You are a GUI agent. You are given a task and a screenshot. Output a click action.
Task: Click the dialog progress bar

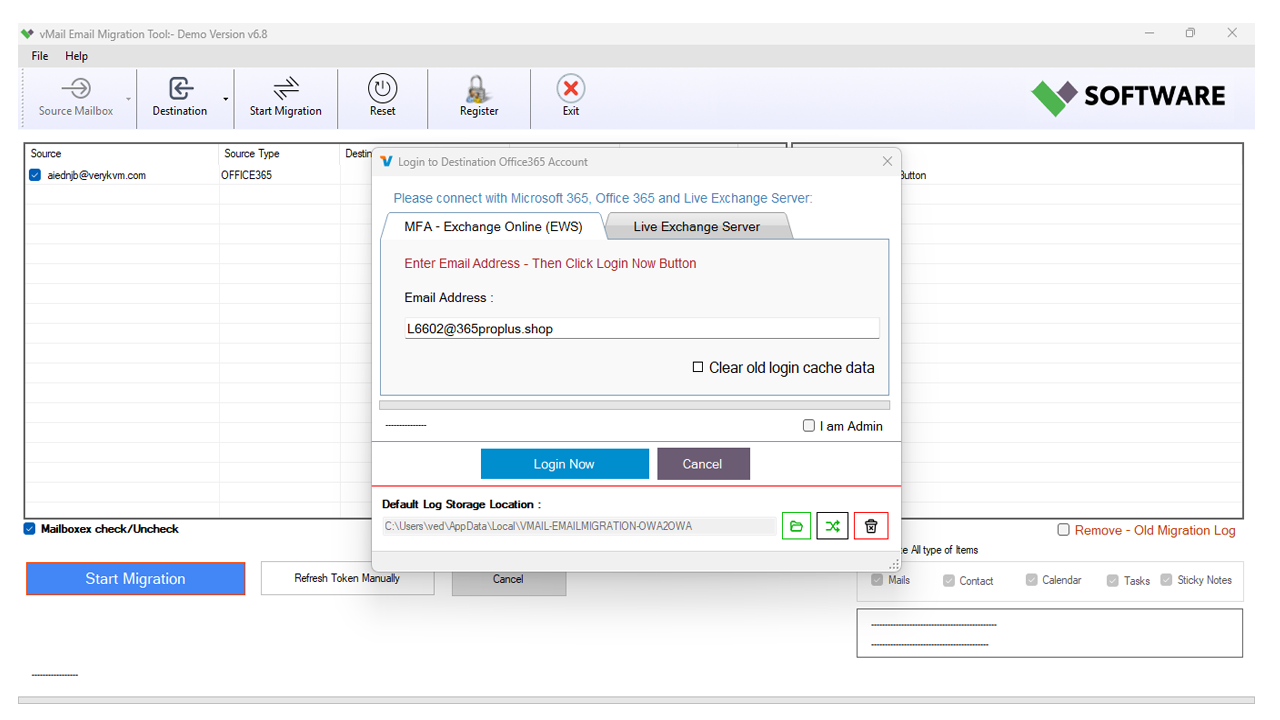coord(635,405)
